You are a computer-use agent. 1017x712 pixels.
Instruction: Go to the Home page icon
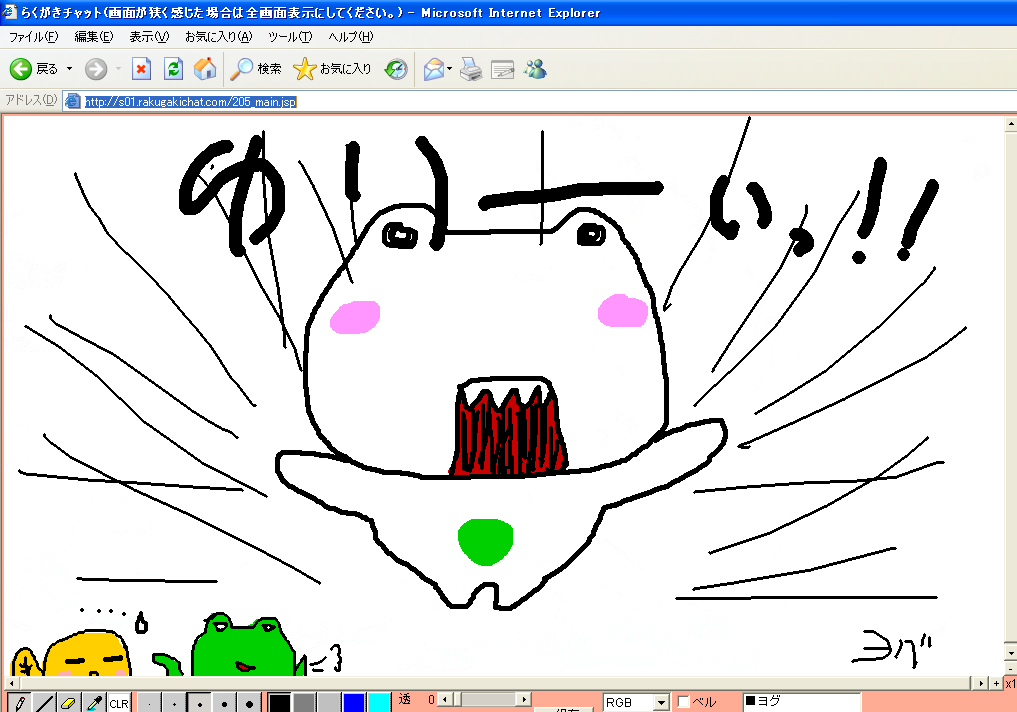[205, 69]
